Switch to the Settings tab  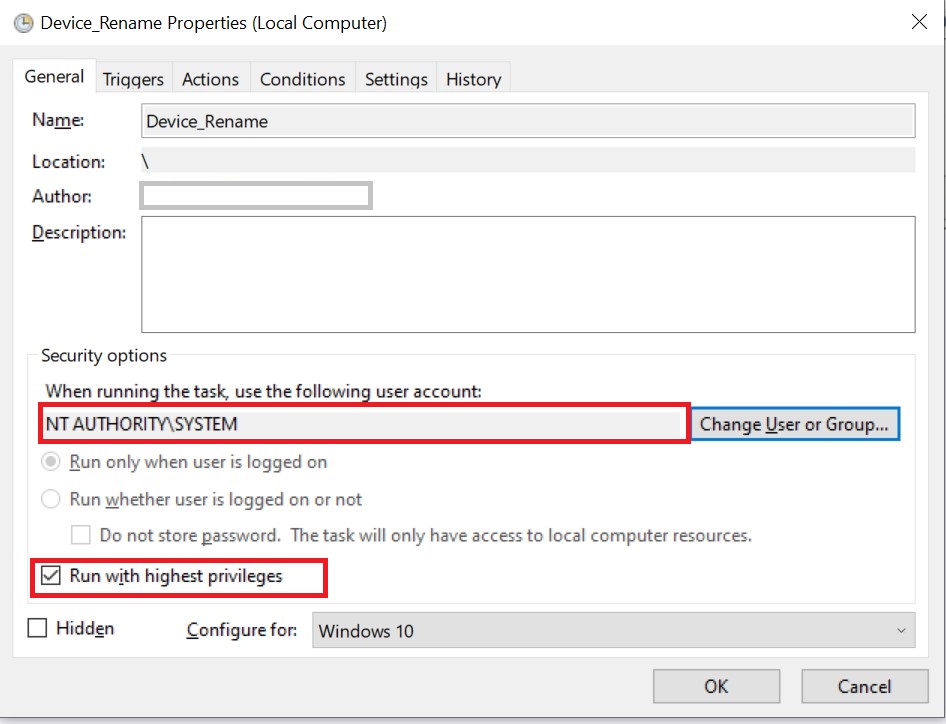click(395, 78)
